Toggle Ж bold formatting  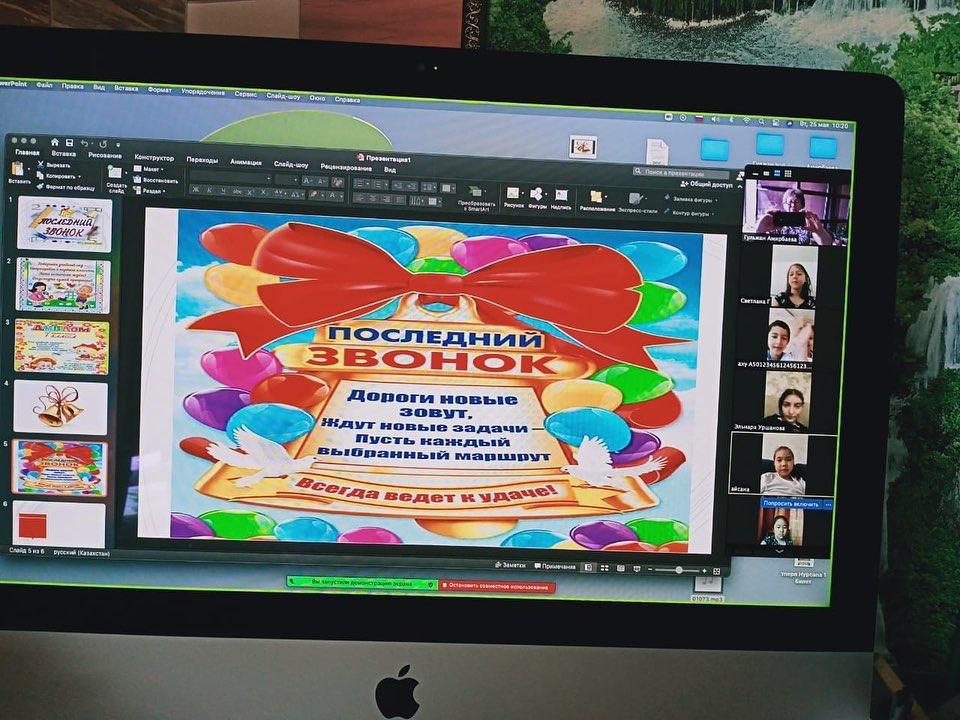pyautogui.click(x=195, y=190)
